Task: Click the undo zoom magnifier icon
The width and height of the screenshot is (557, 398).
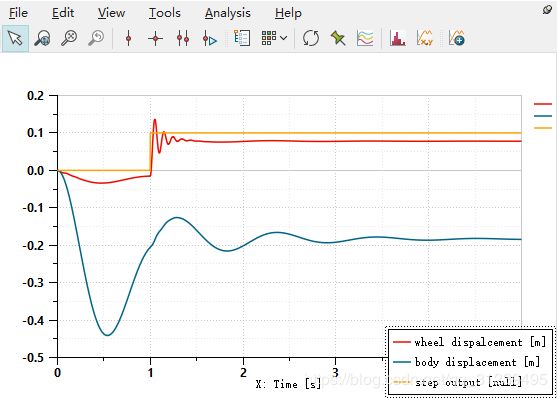Action: tap(96, 38)
